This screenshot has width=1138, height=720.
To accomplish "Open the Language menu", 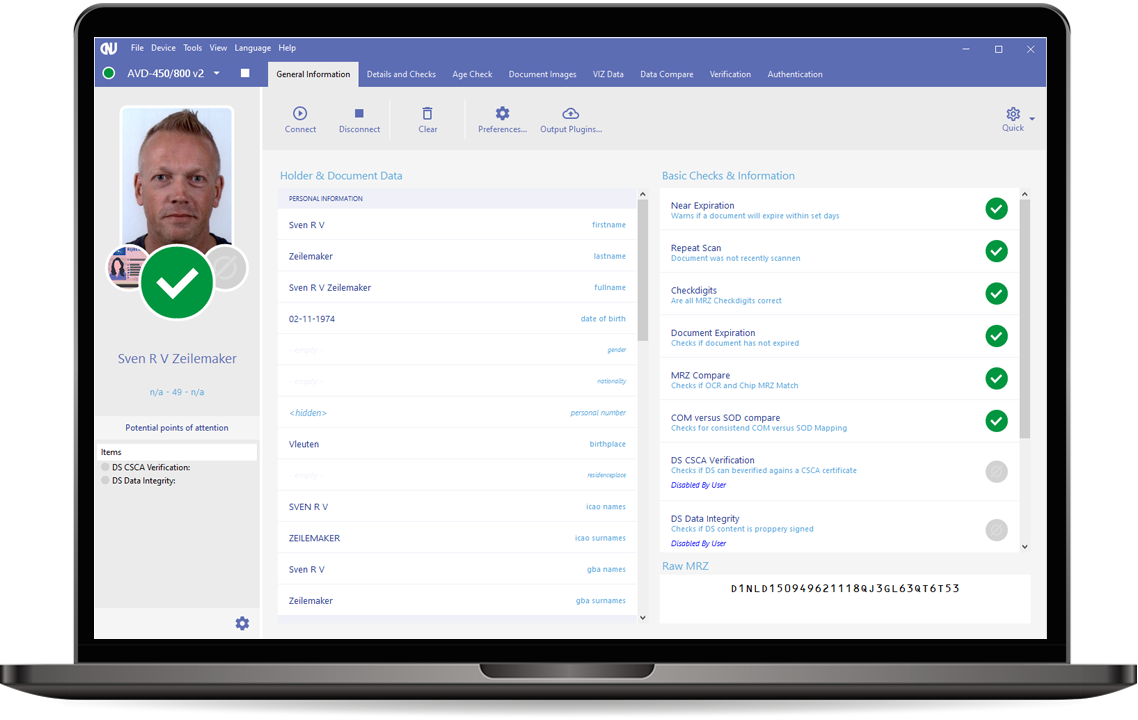I will pos(253,48).
